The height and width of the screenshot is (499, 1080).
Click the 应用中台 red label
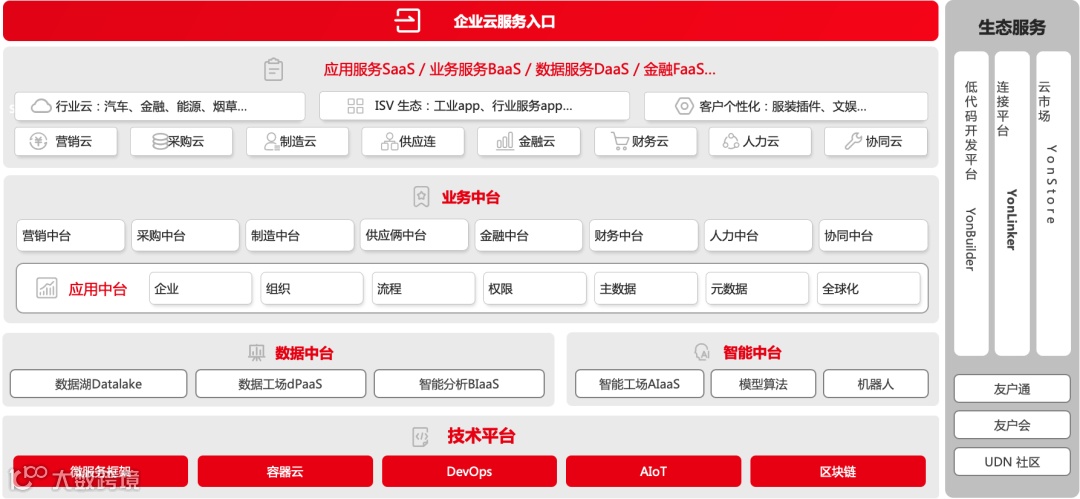(x=97, y=289)
